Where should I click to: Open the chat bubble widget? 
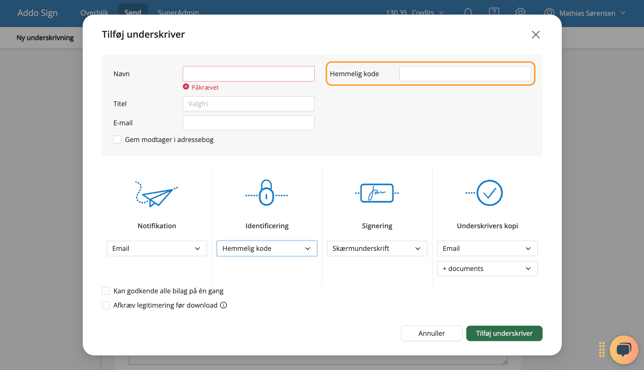point(624,350)
